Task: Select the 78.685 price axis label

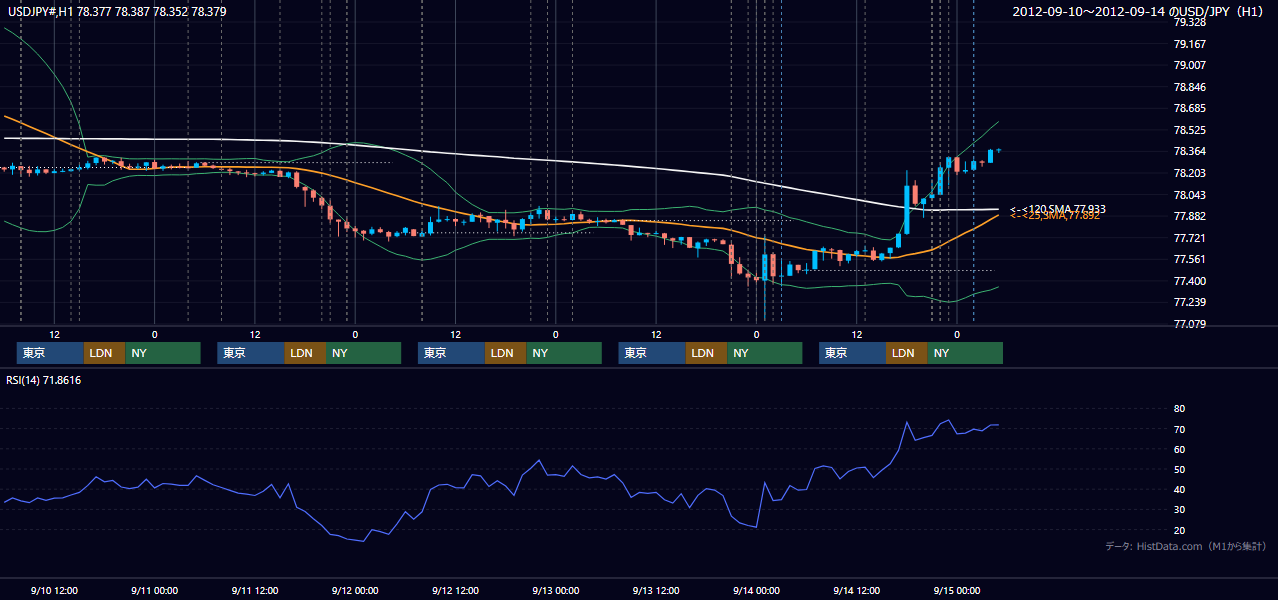Action: point(1189,108)
